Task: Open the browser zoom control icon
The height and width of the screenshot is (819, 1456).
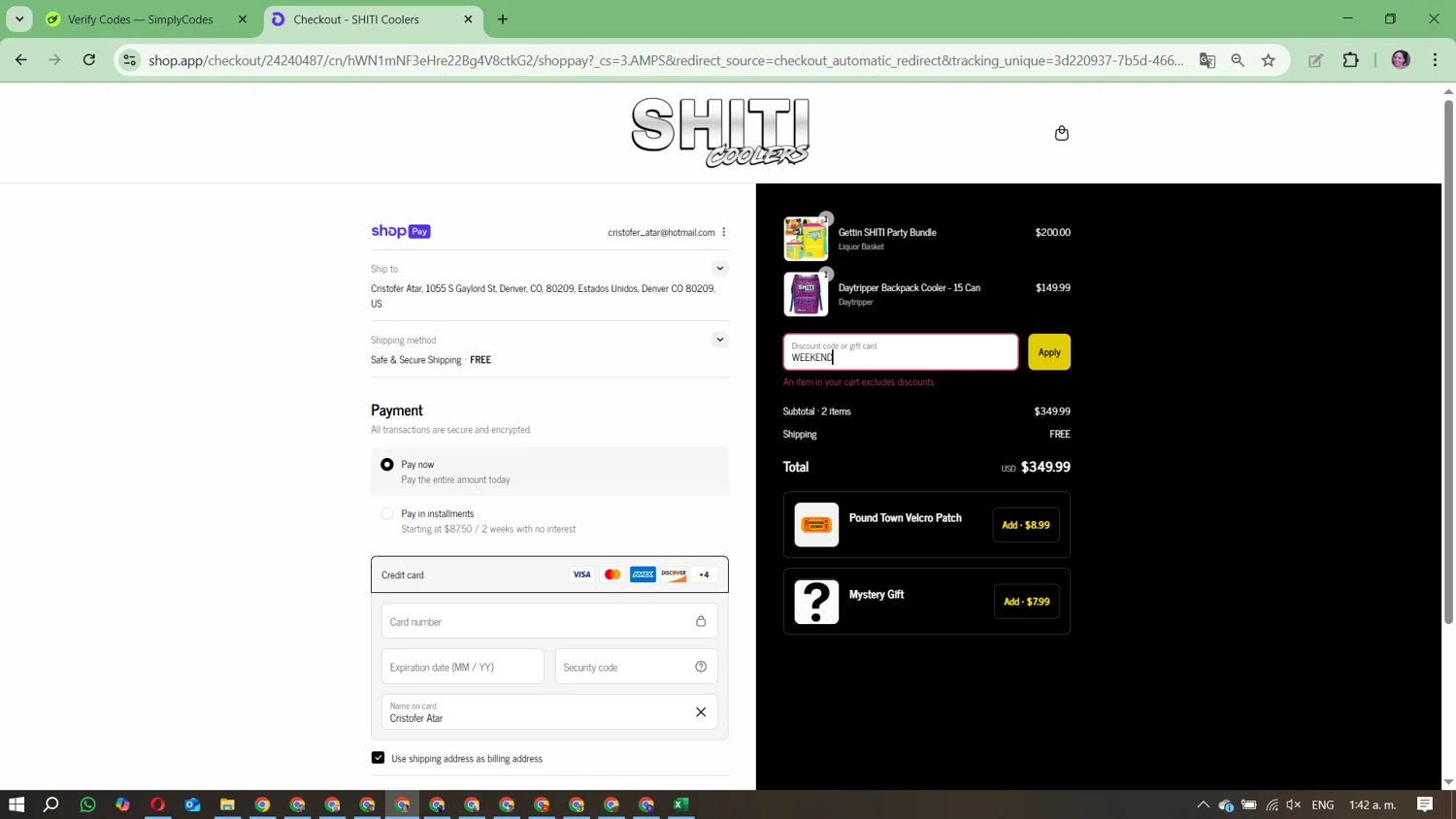Action: [1238, 60]
